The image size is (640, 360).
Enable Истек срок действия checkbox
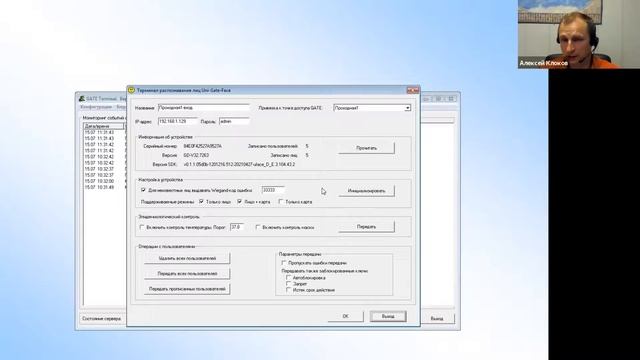click(x=289, y=290)
